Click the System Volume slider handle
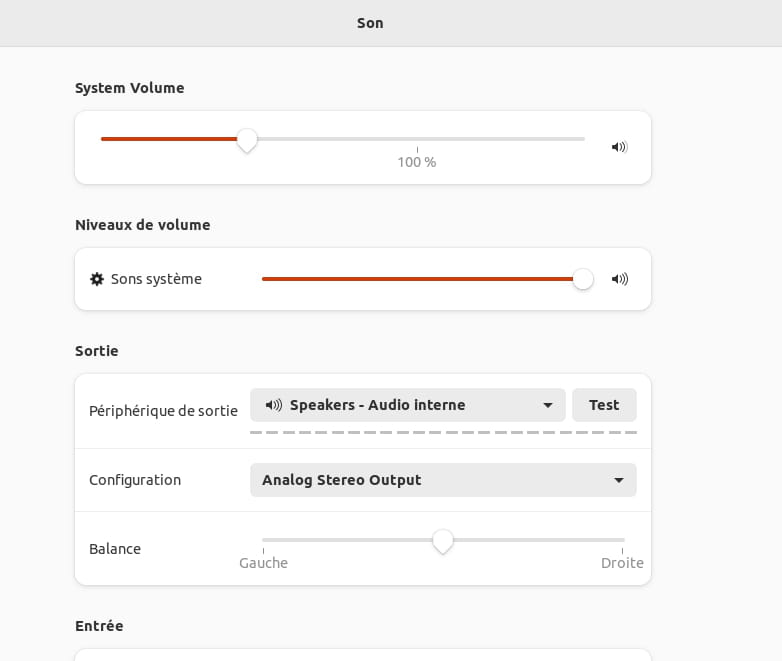The height and width of the screenshot is (661, 782). click(x=247, y=140)
